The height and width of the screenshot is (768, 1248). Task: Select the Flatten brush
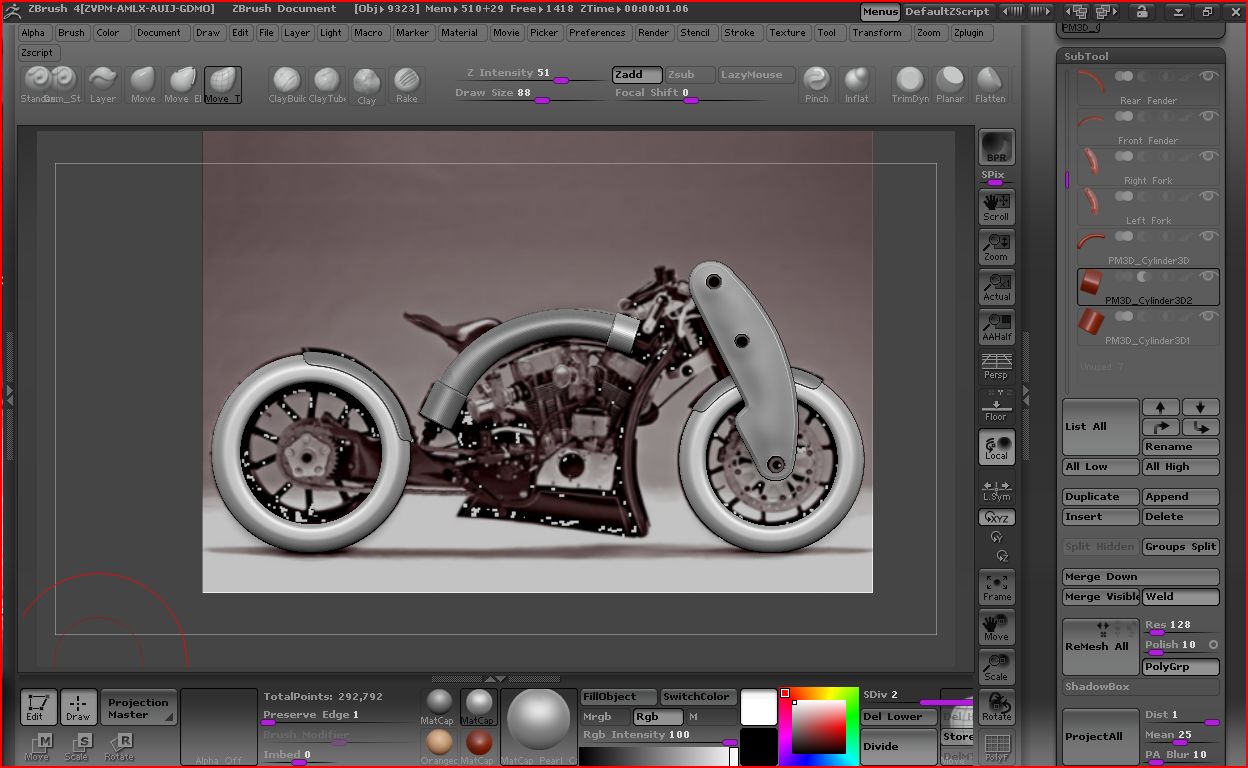pos(990,85)
